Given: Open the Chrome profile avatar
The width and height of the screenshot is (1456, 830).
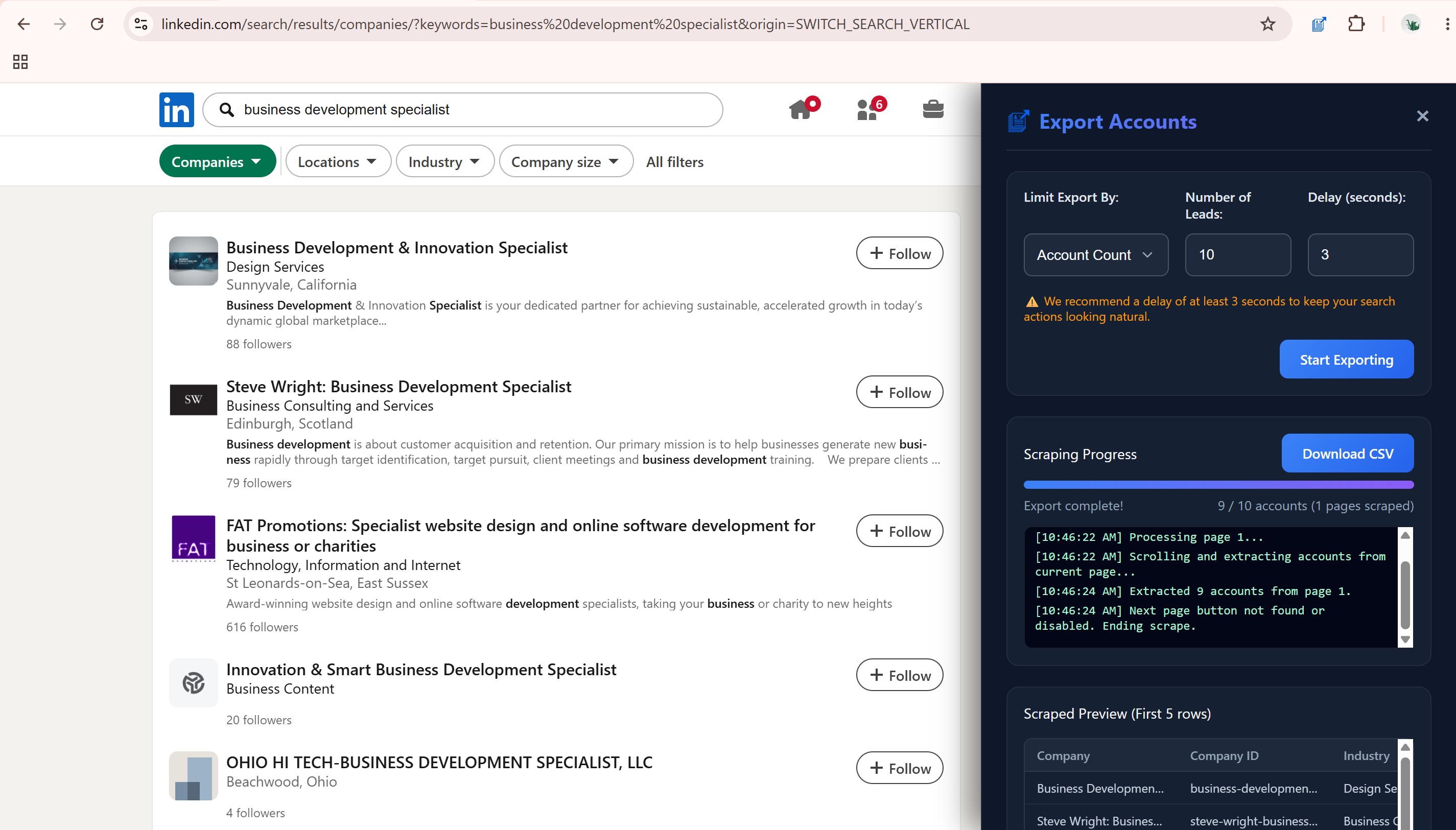Looking at the screenshot, I should pos(1412,24).
